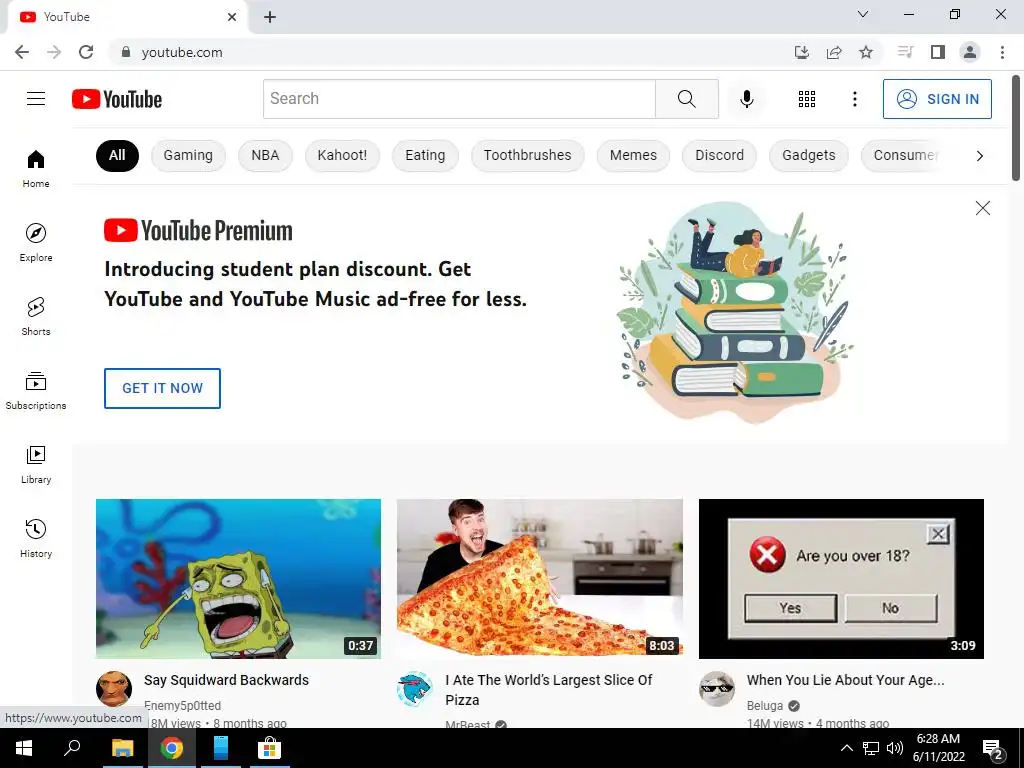The width and height of the screenshot is (1024, 768).
Task: Open Chrome three-dot menu
Action: pyautogui.click(x=1002, y=52)
